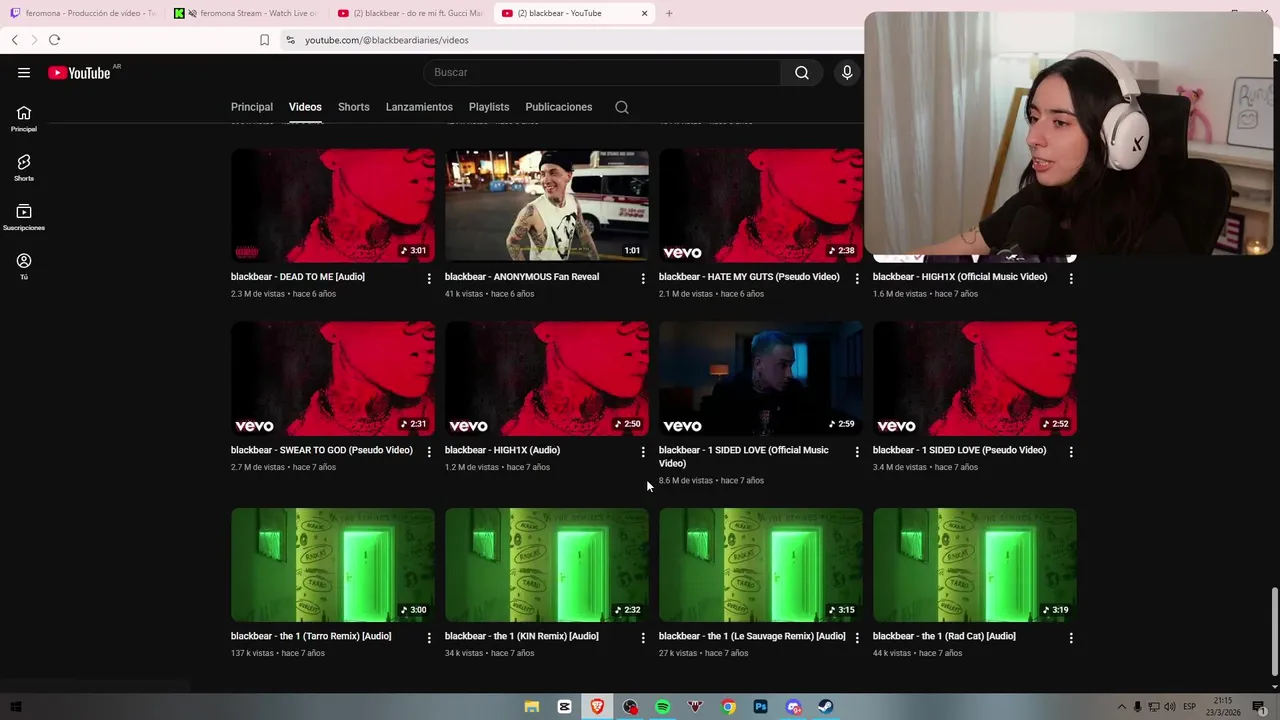Switch to blackbear - do re mi tab
This screenshot has height=720, width=1280.
coord(410,13)
